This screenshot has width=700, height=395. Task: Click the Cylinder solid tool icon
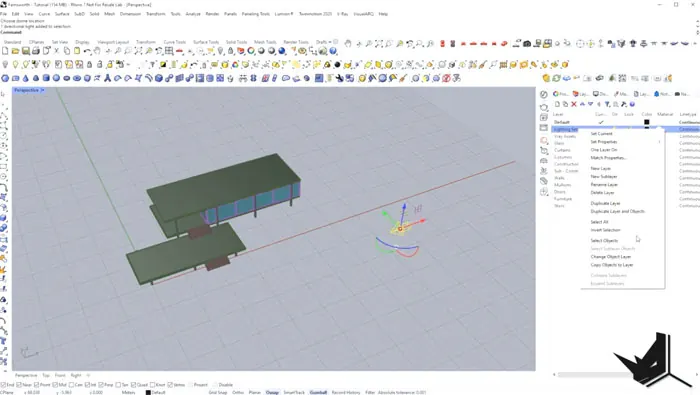tap(46, 78)
